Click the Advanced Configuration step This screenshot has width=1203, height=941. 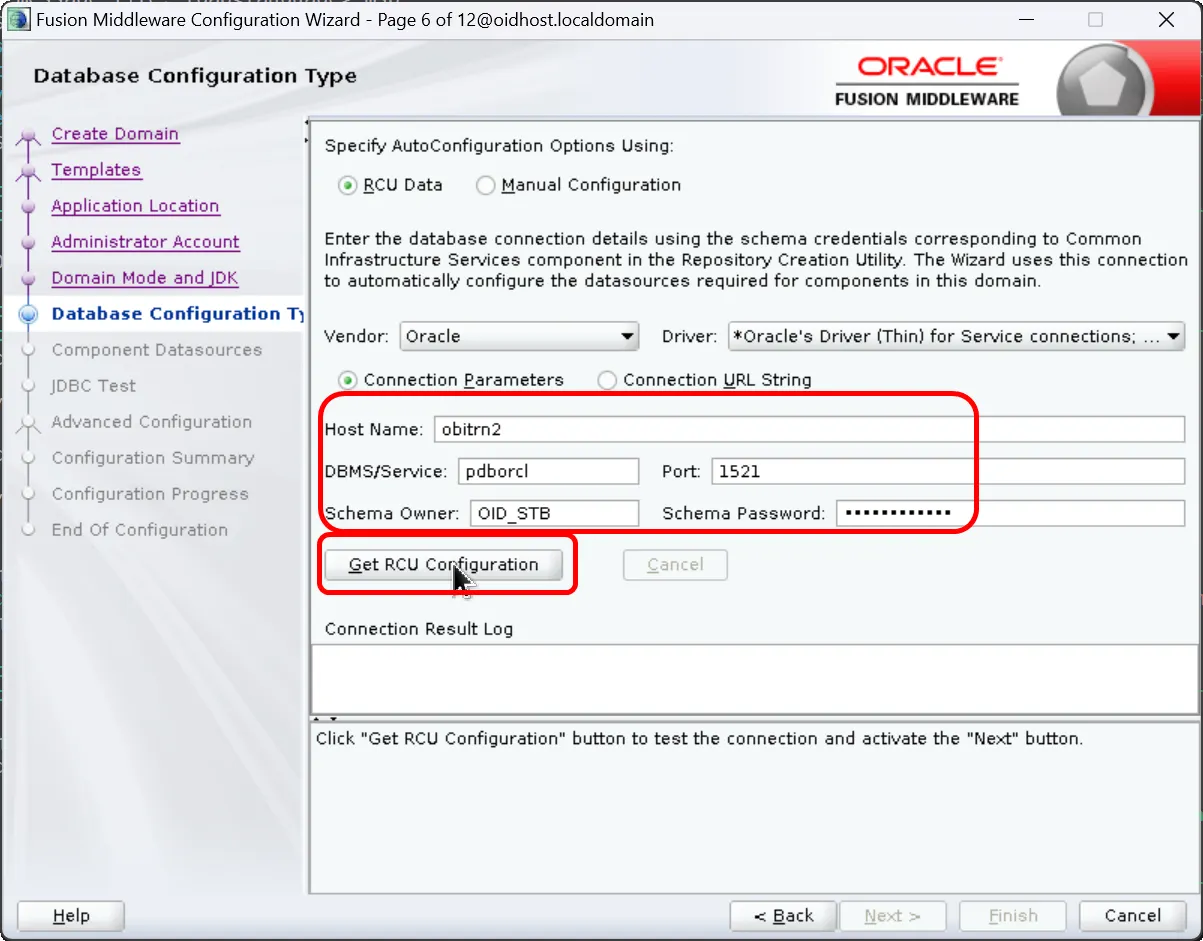tap(151, 422)
